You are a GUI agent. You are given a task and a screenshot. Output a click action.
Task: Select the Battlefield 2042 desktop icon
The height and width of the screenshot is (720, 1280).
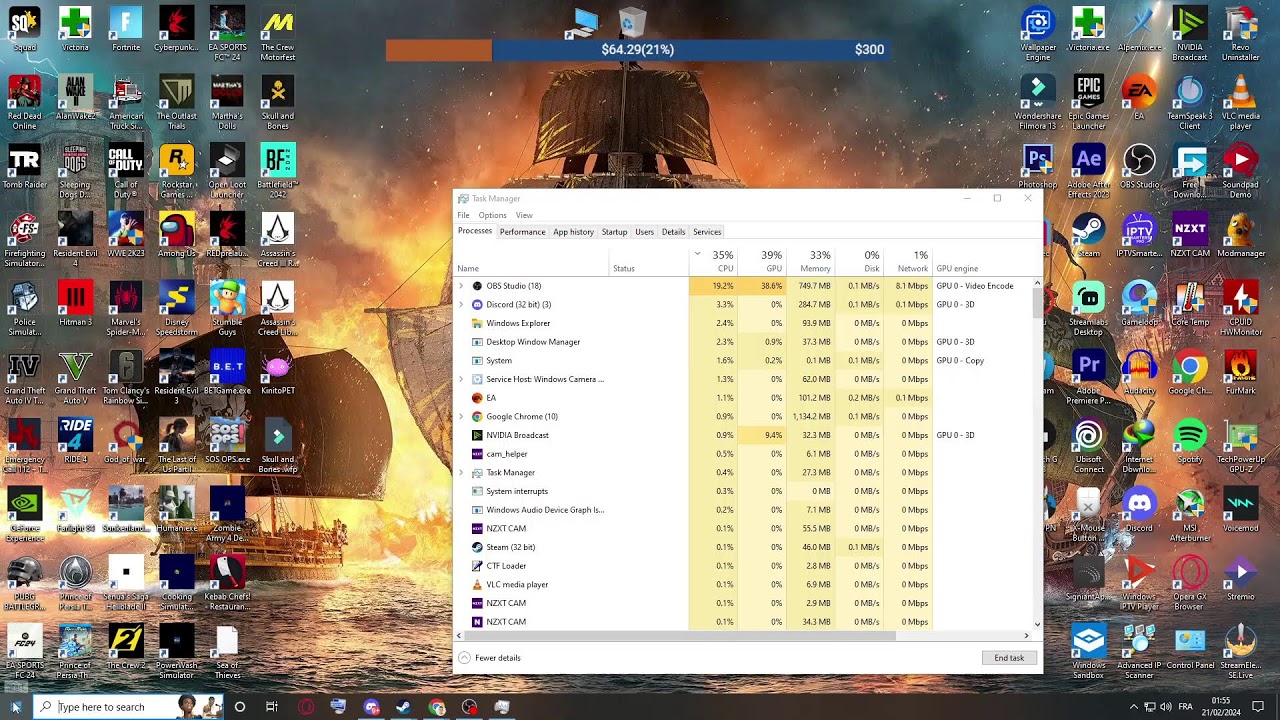pyautogui.click(x=278, y=171)
